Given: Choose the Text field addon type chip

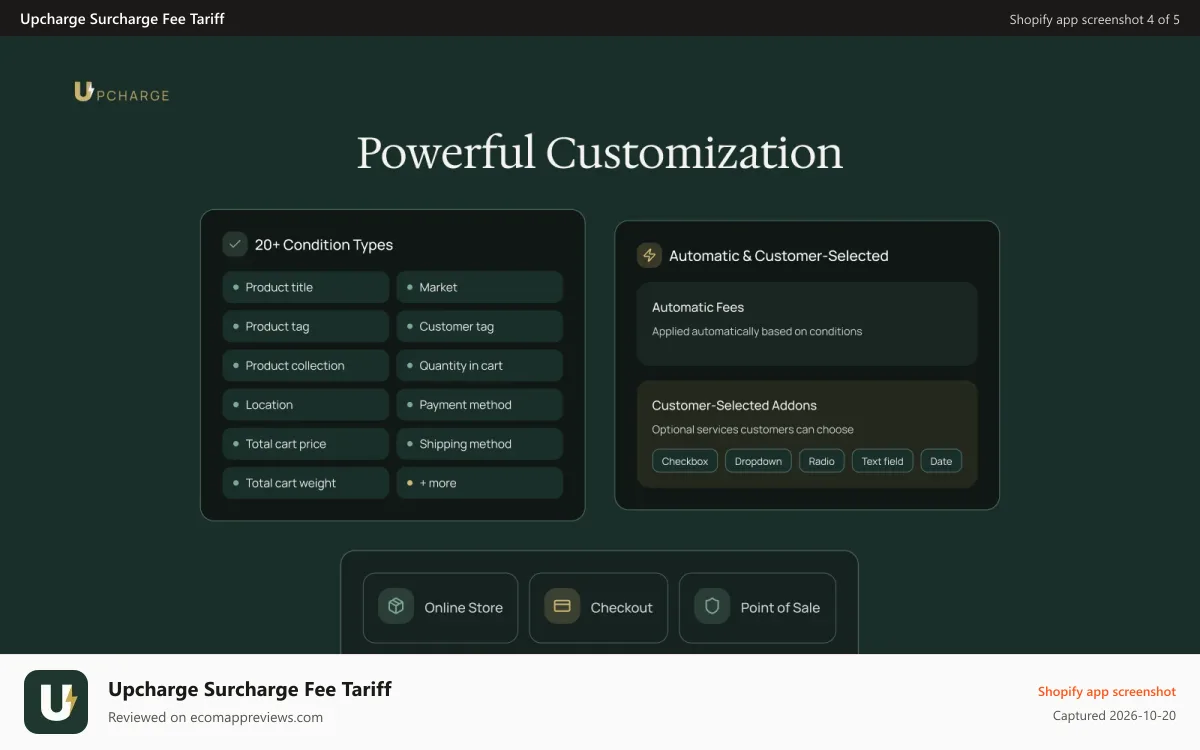Looking at the screenshot, I should pos(883,461).
